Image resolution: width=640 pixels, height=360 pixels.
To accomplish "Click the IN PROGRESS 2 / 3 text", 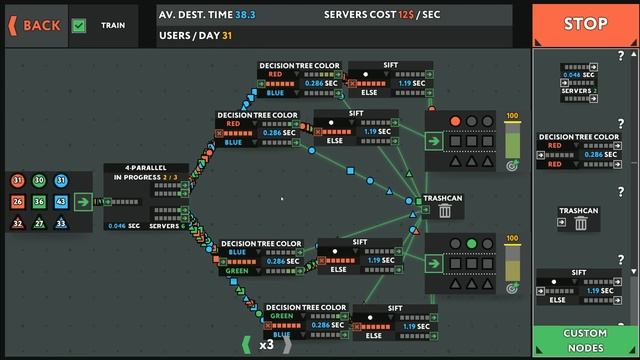I will tap(146, 178).
